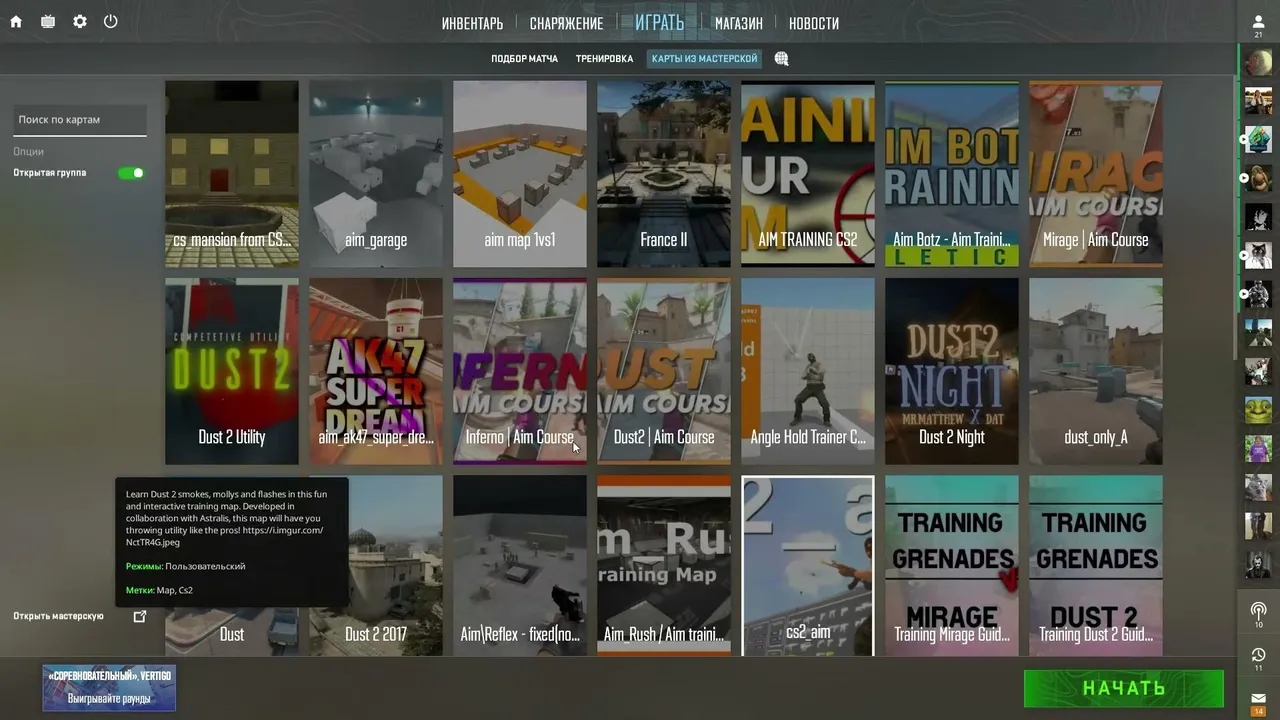Click the power quit icon
Image resolution: width=1280 pixels, height=720 pixels.
pyautogui.click(x=111, y=22)
